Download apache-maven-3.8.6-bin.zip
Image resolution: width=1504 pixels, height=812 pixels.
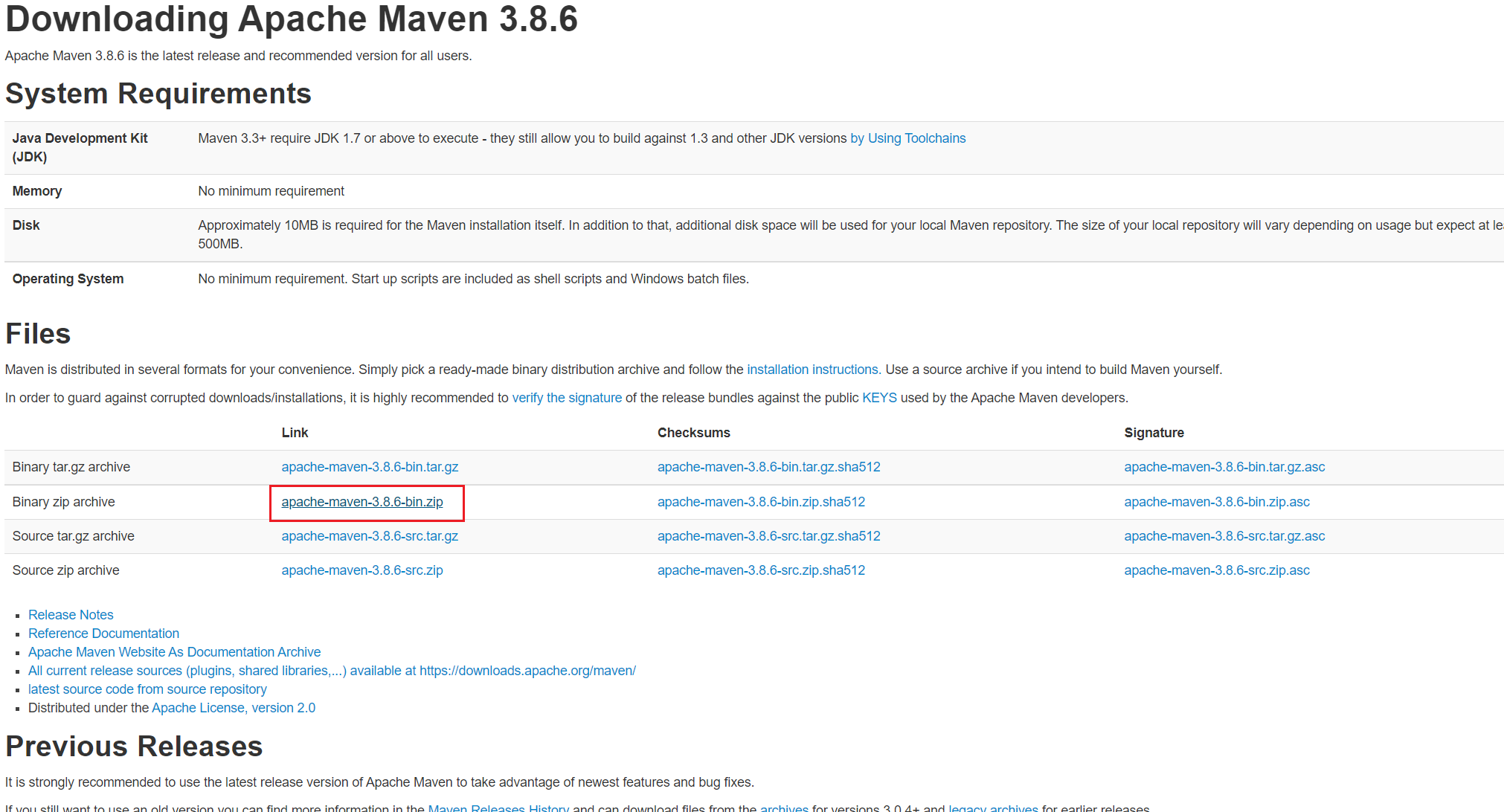coord(362,502)
